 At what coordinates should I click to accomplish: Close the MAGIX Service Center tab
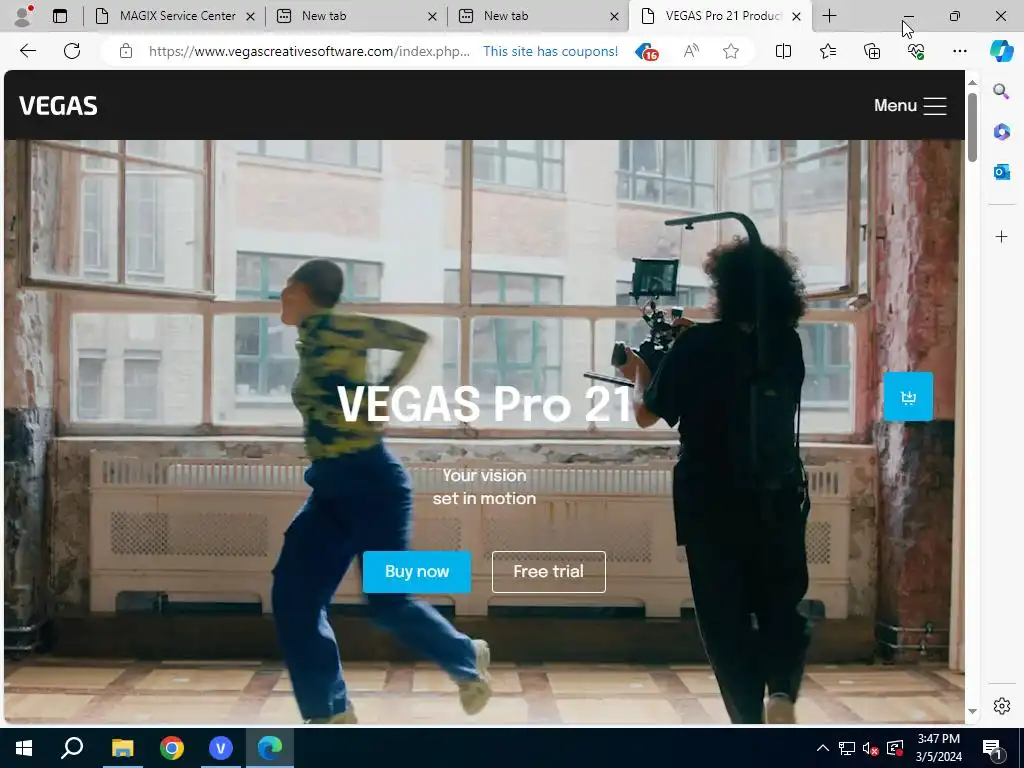tap(250, 16)
